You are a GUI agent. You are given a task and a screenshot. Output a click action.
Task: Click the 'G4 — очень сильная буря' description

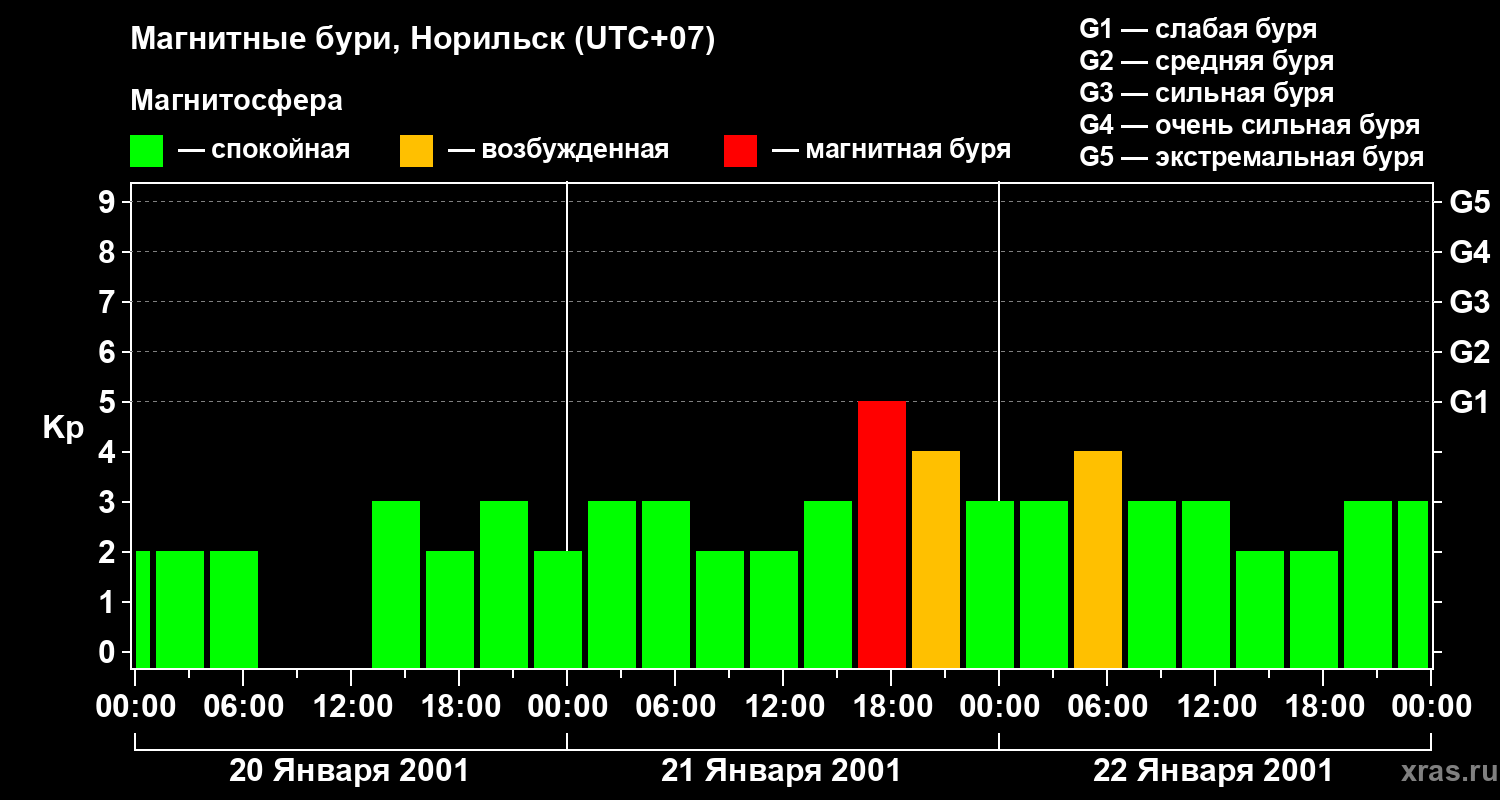pyautogui.click(x=1250, y=125)
